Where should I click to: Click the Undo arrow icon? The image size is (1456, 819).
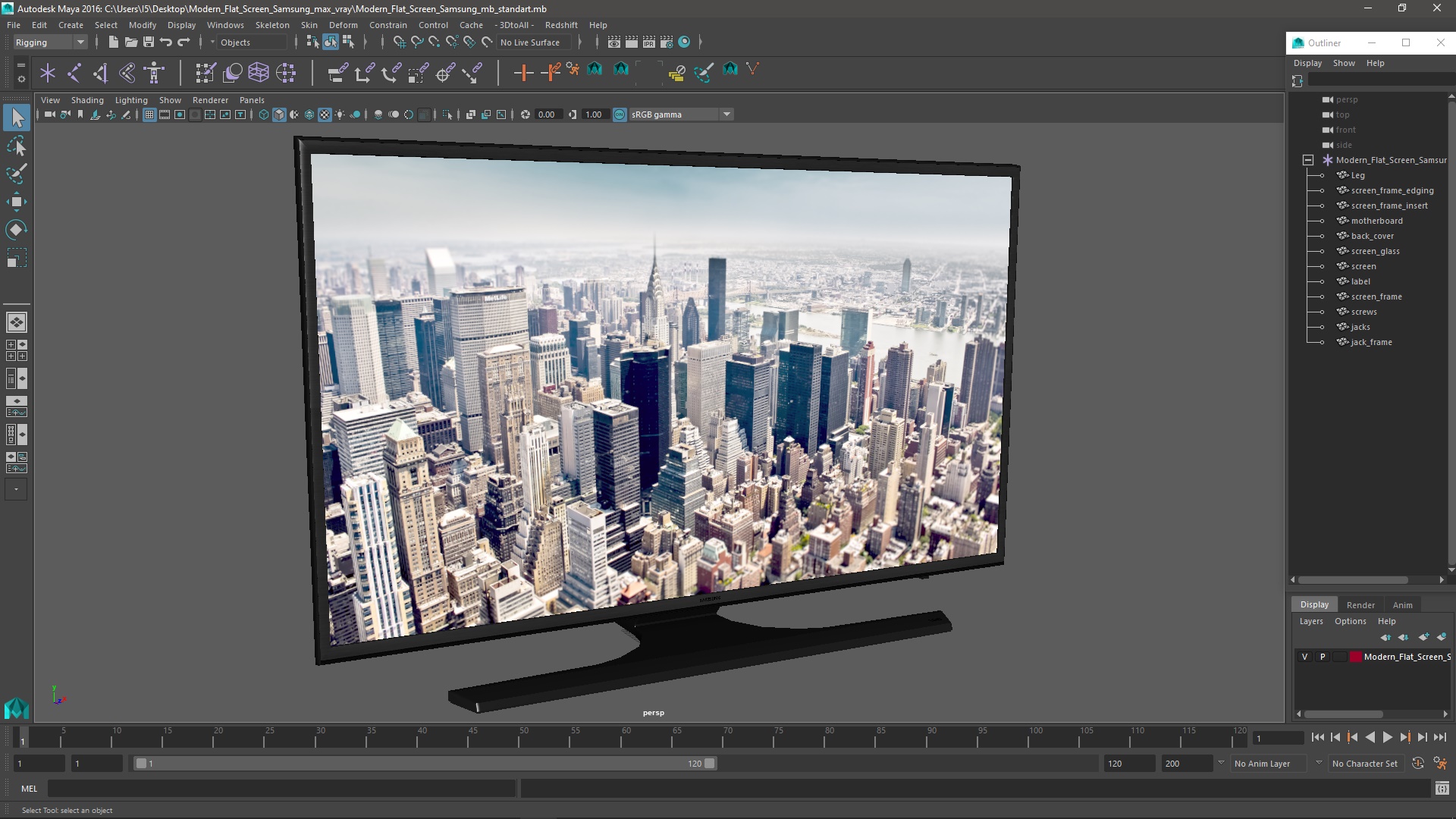166,42
